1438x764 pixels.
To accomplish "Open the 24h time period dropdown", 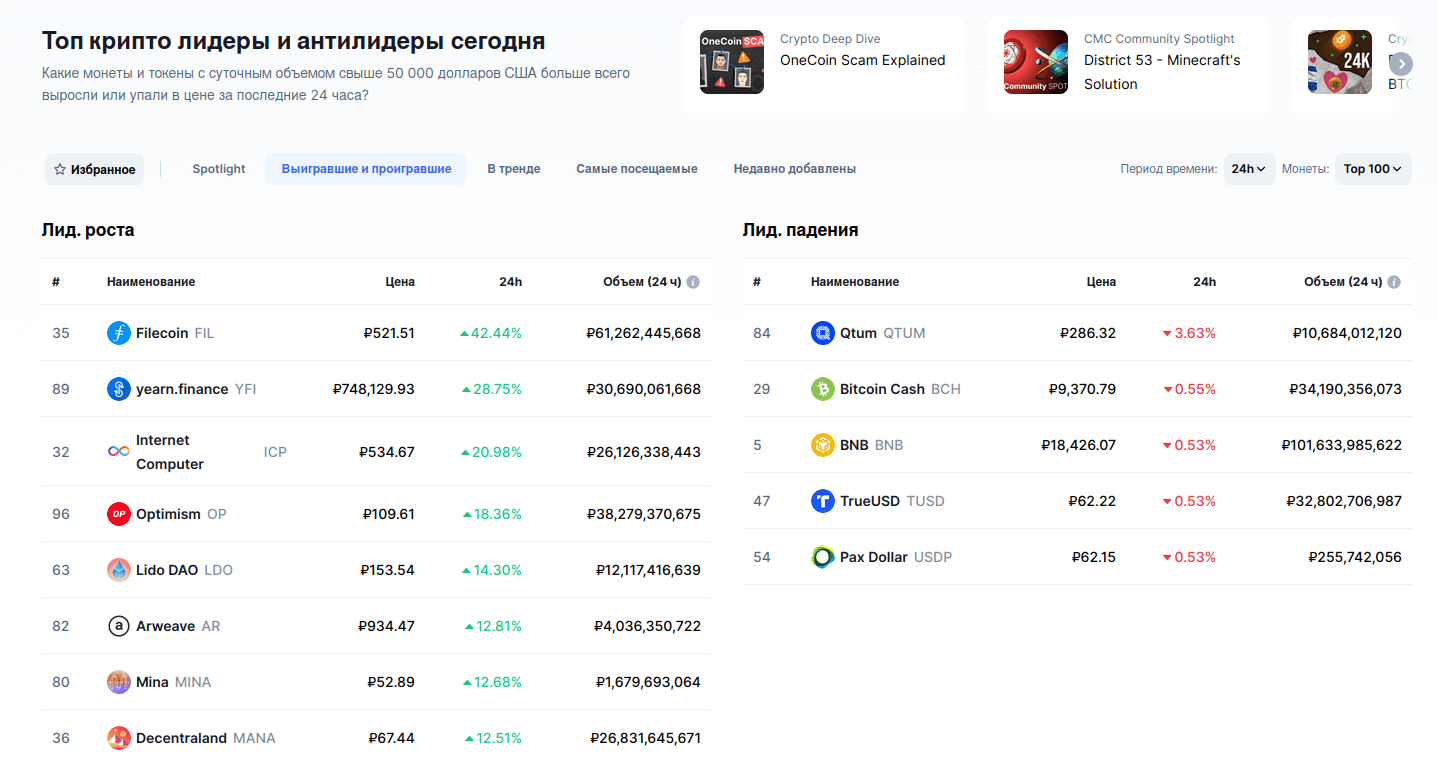I will coord(1248,169).
